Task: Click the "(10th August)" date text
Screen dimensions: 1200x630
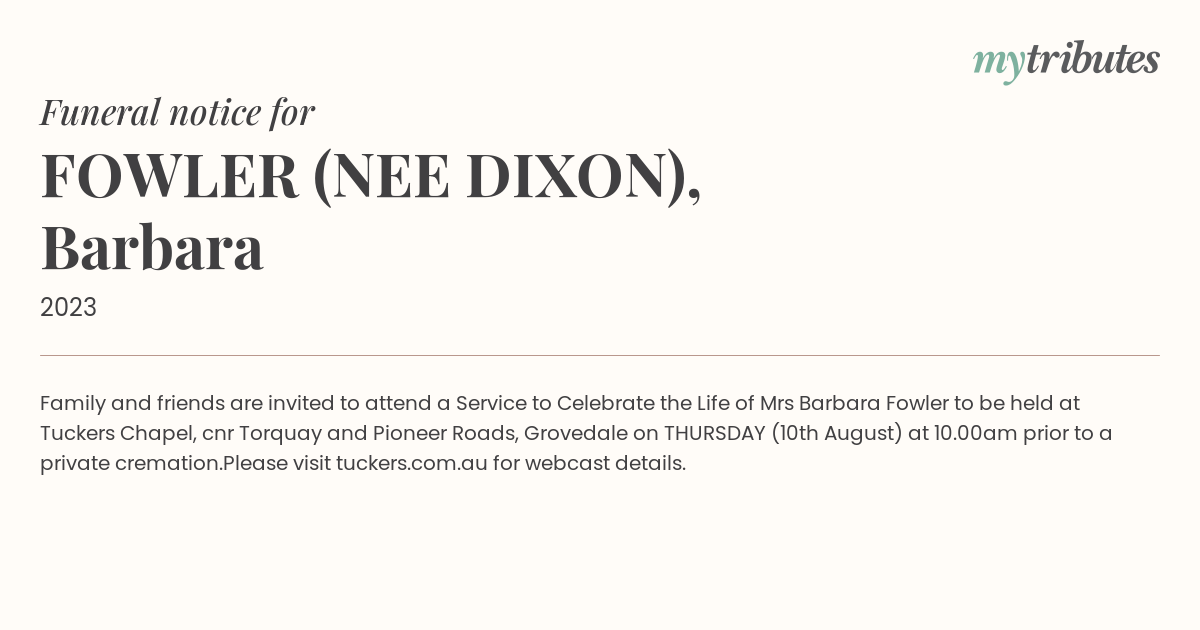Action: 836,433
